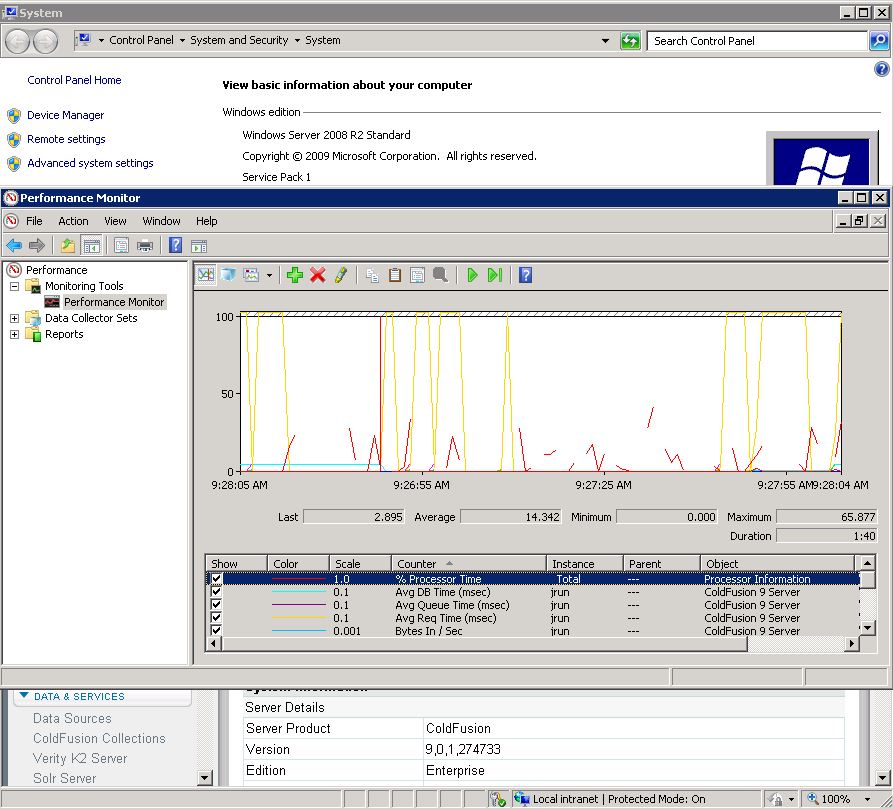This screenshot has width=893, height=809.
Task: Open the Window menu
Action: [x=161, y=221]
